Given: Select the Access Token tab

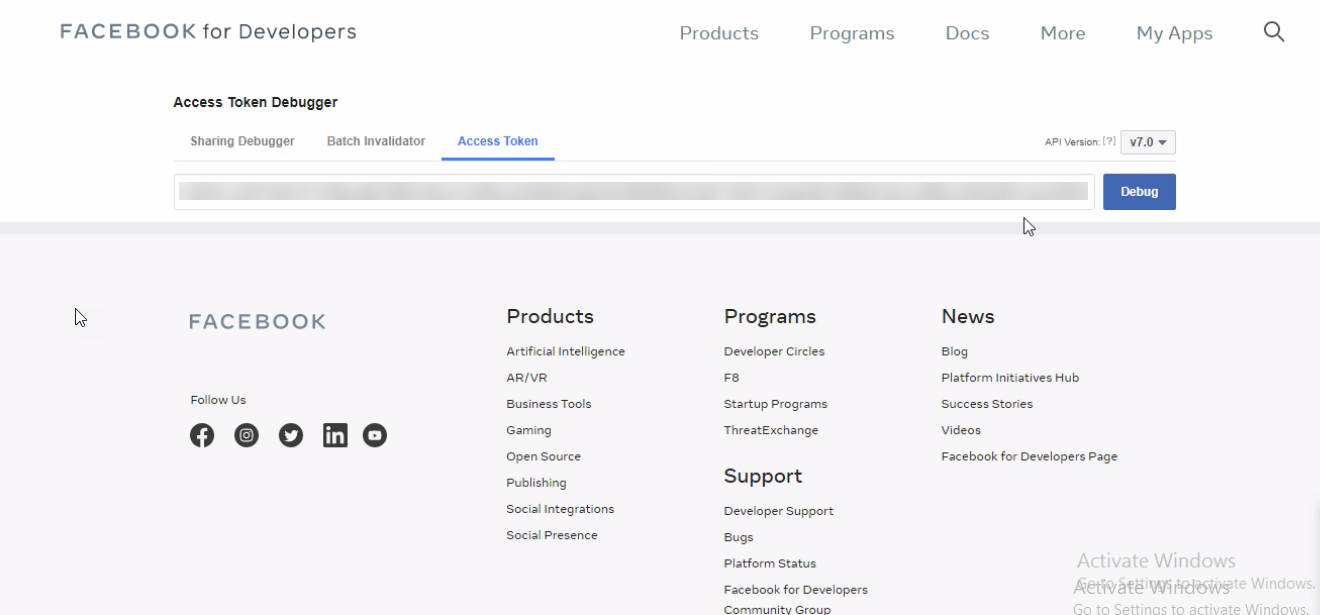Looking at the screenshot, I should 498,141.
